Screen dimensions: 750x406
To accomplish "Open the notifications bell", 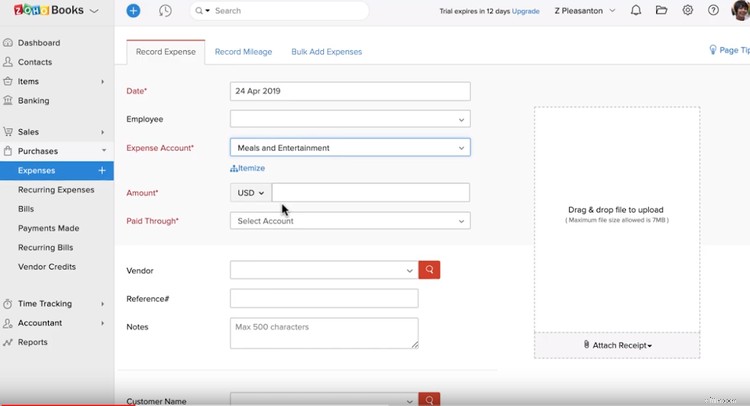I will (636, 11).
